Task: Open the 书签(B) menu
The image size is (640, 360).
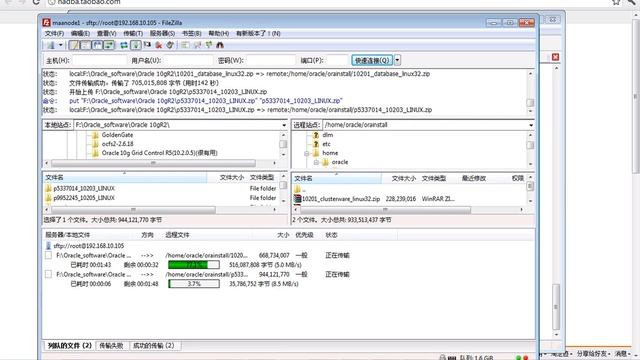Action: (191, 33)
